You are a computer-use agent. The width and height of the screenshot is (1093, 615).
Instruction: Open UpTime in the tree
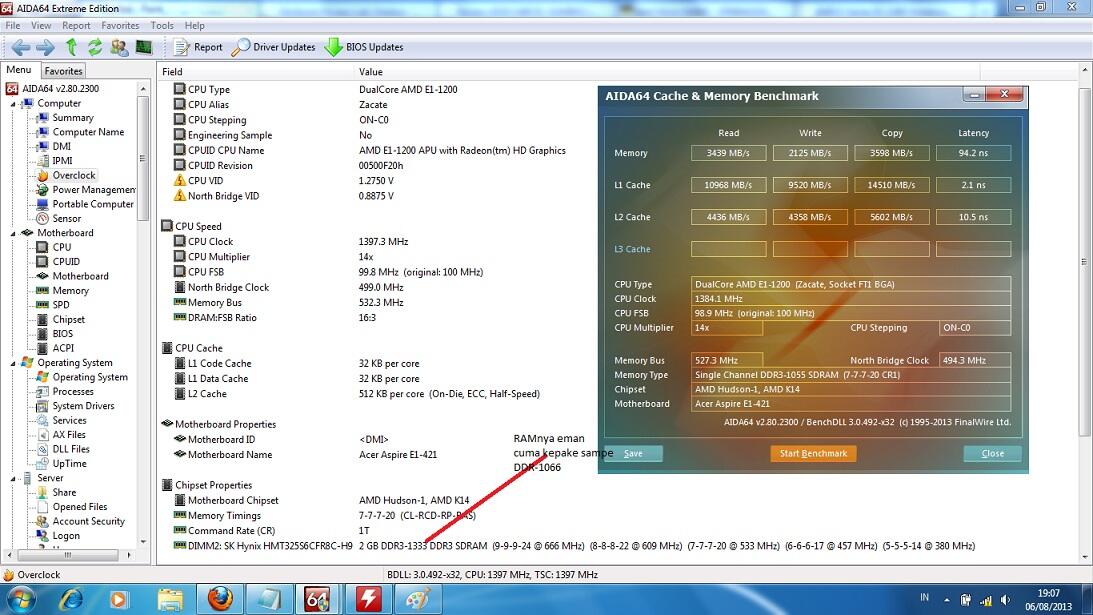(x=69, y=464)
